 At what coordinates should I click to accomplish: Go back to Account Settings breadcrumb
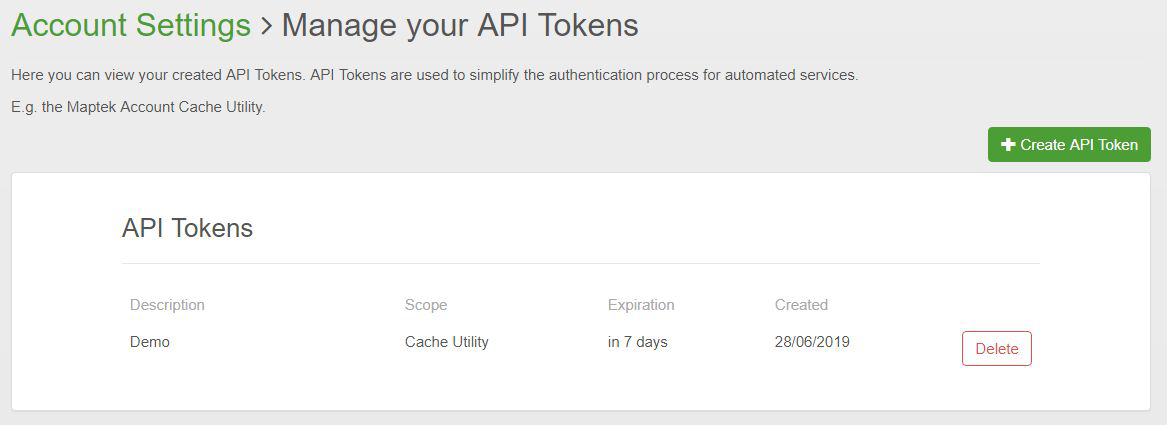click(131, 25)
